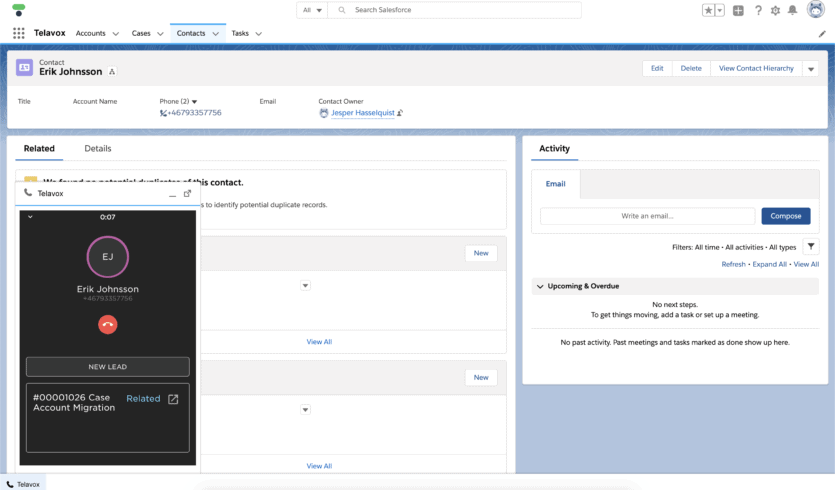
Task: Click New in the second related list
Action: [481, 378]
